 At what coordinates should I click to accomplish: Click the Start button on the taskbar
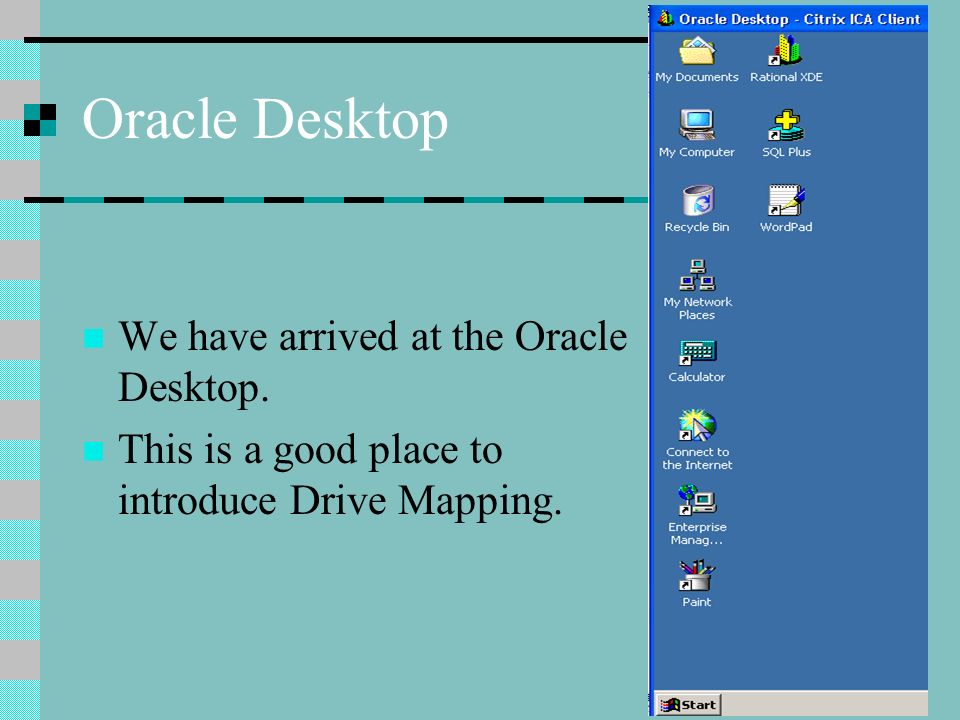[x=689, y=705]
